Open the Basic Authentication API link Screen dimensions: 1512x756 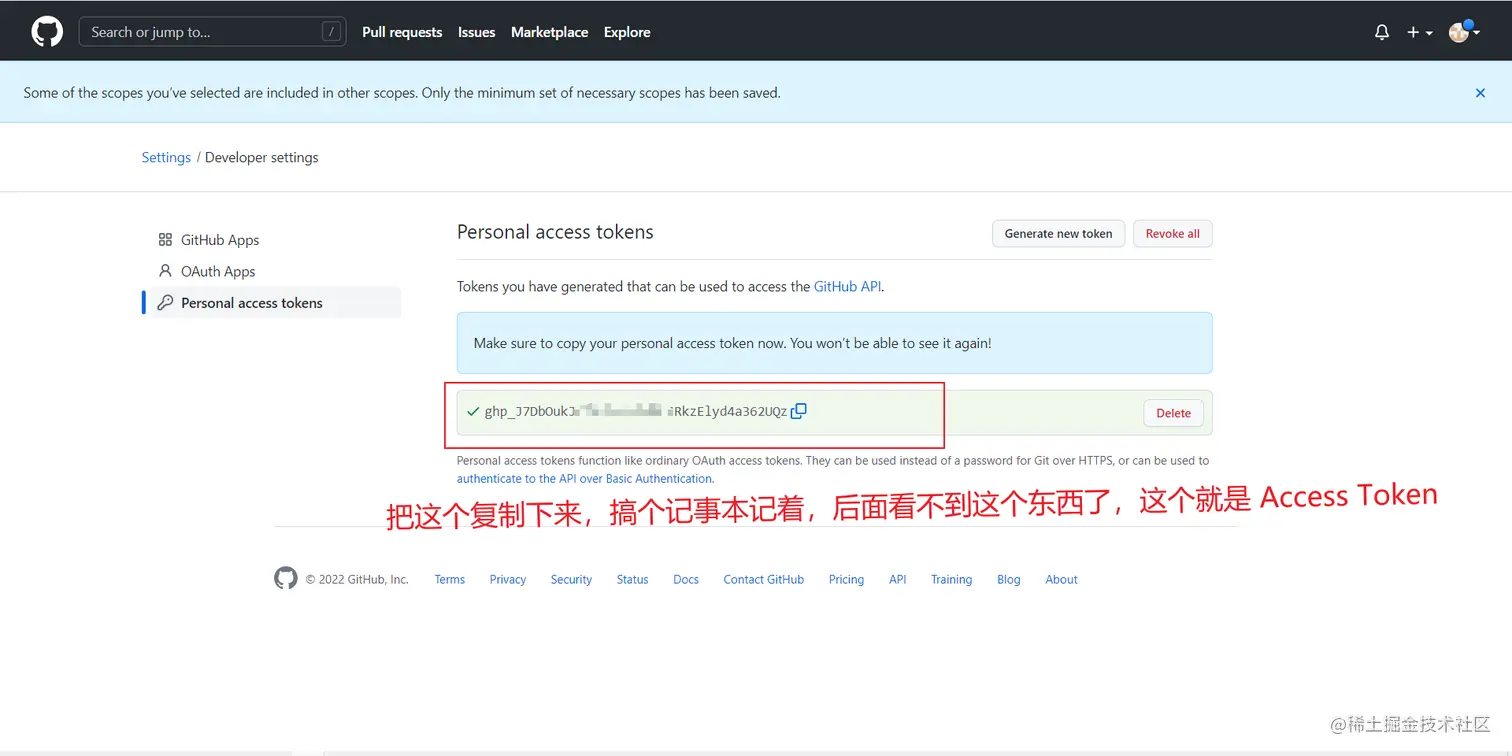pos(584,479)
